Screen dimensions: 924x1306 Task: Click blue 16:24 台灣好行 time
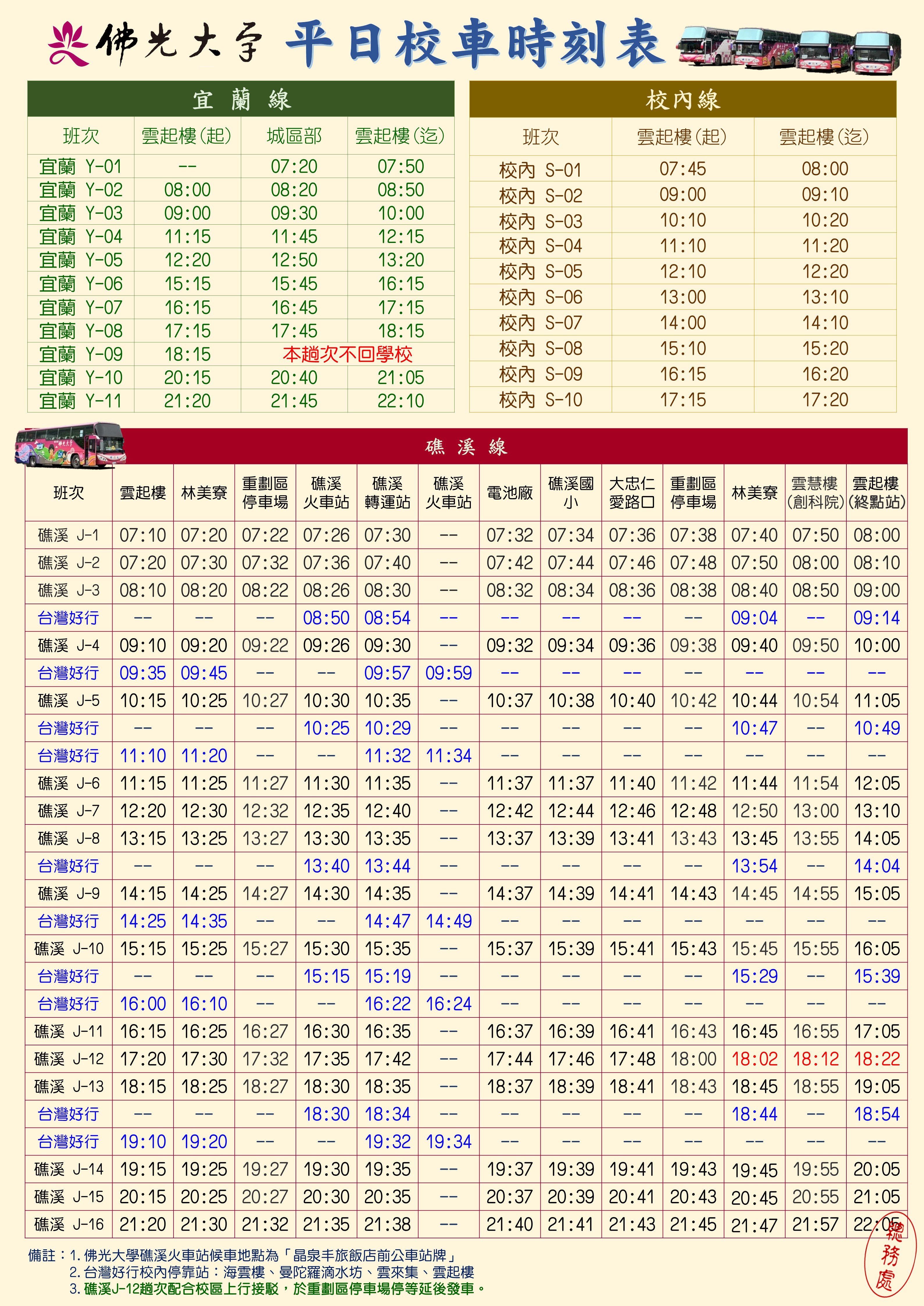coord(449,1004)
